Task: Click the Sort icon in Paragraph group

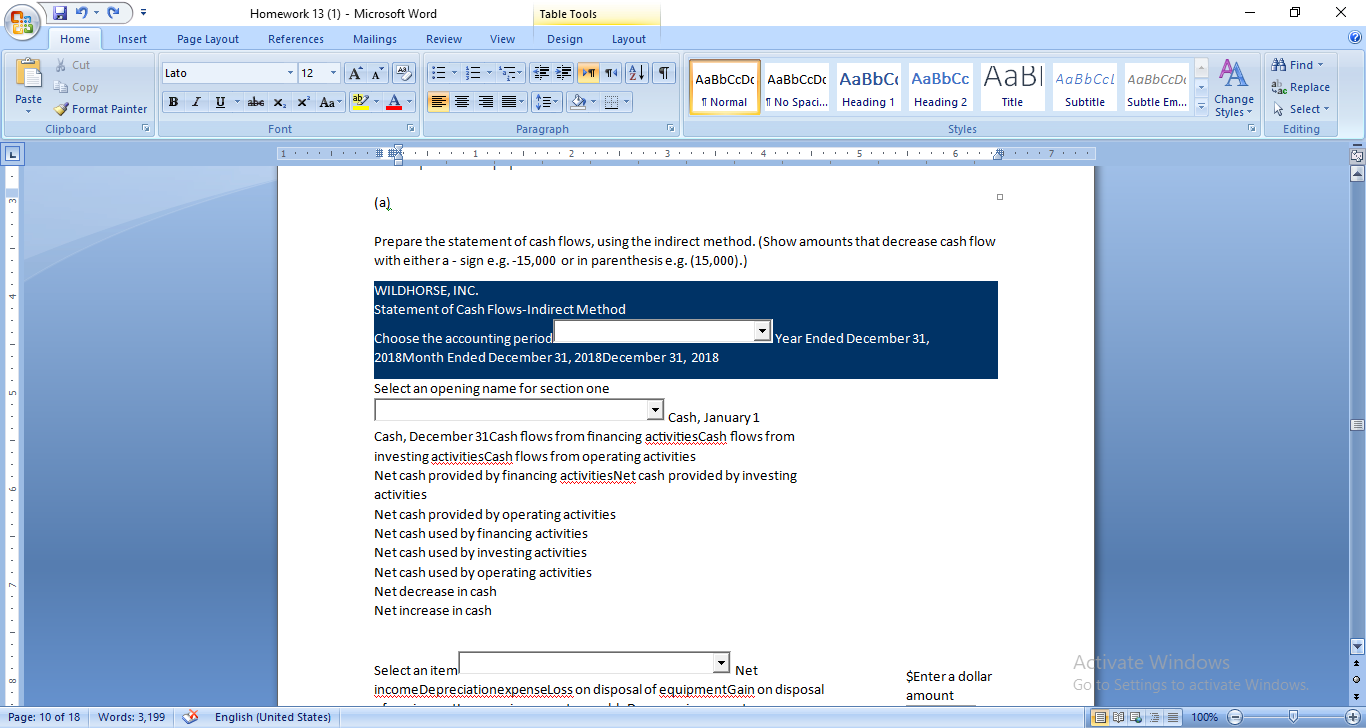Action: (x=636, y=73)
